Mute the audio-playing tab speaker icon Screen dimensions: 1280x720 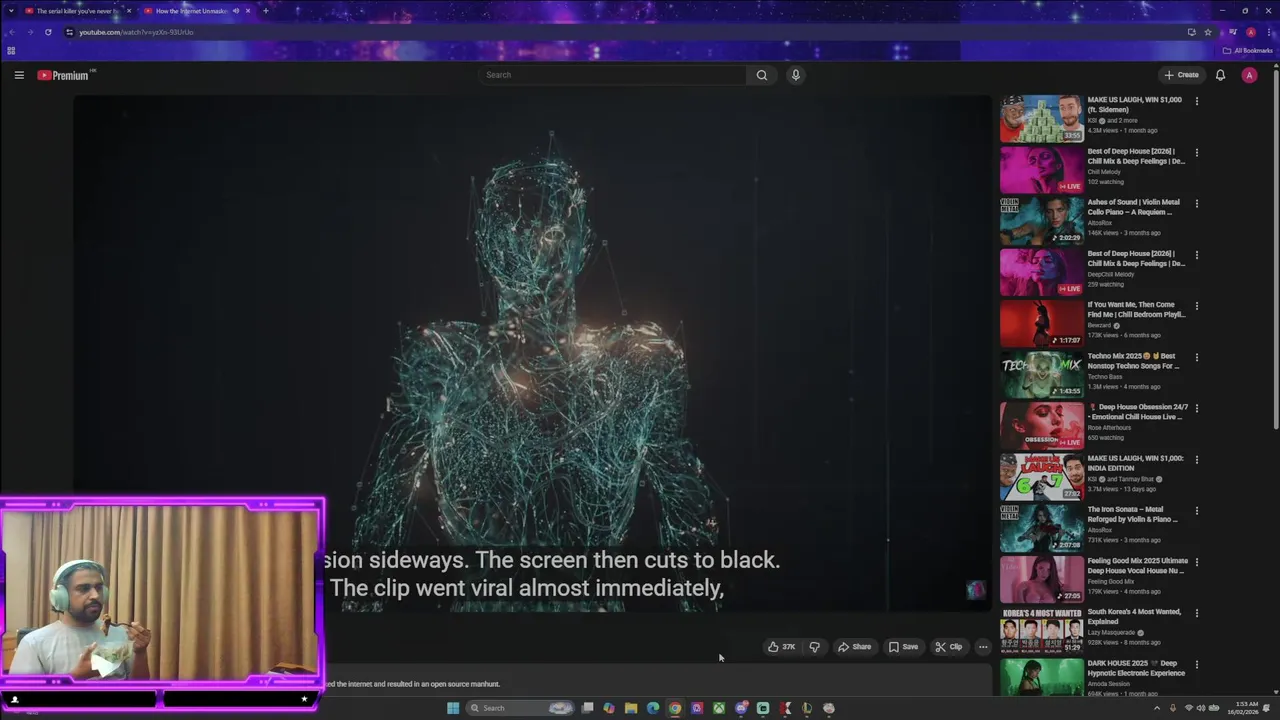coord(236,11)
